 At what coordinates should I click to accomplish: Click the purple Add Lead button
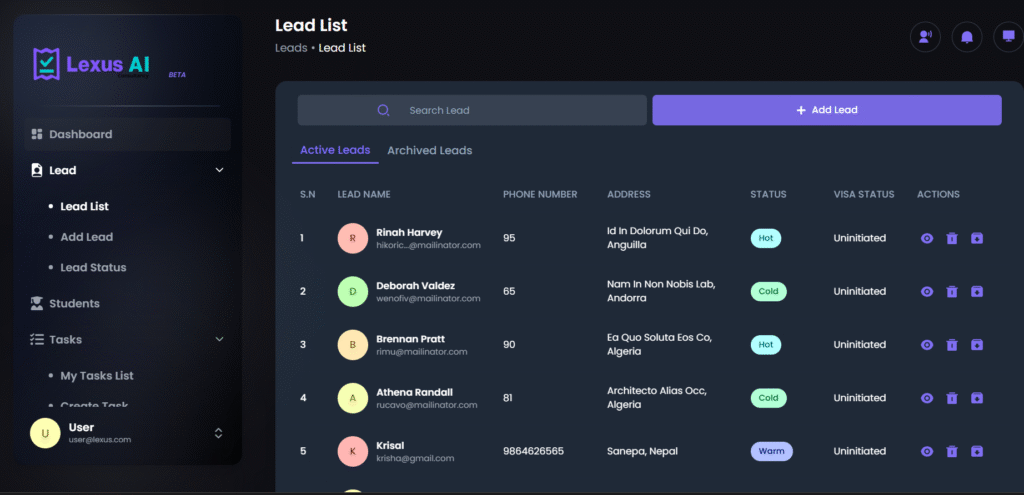click(x=827, y=110)
